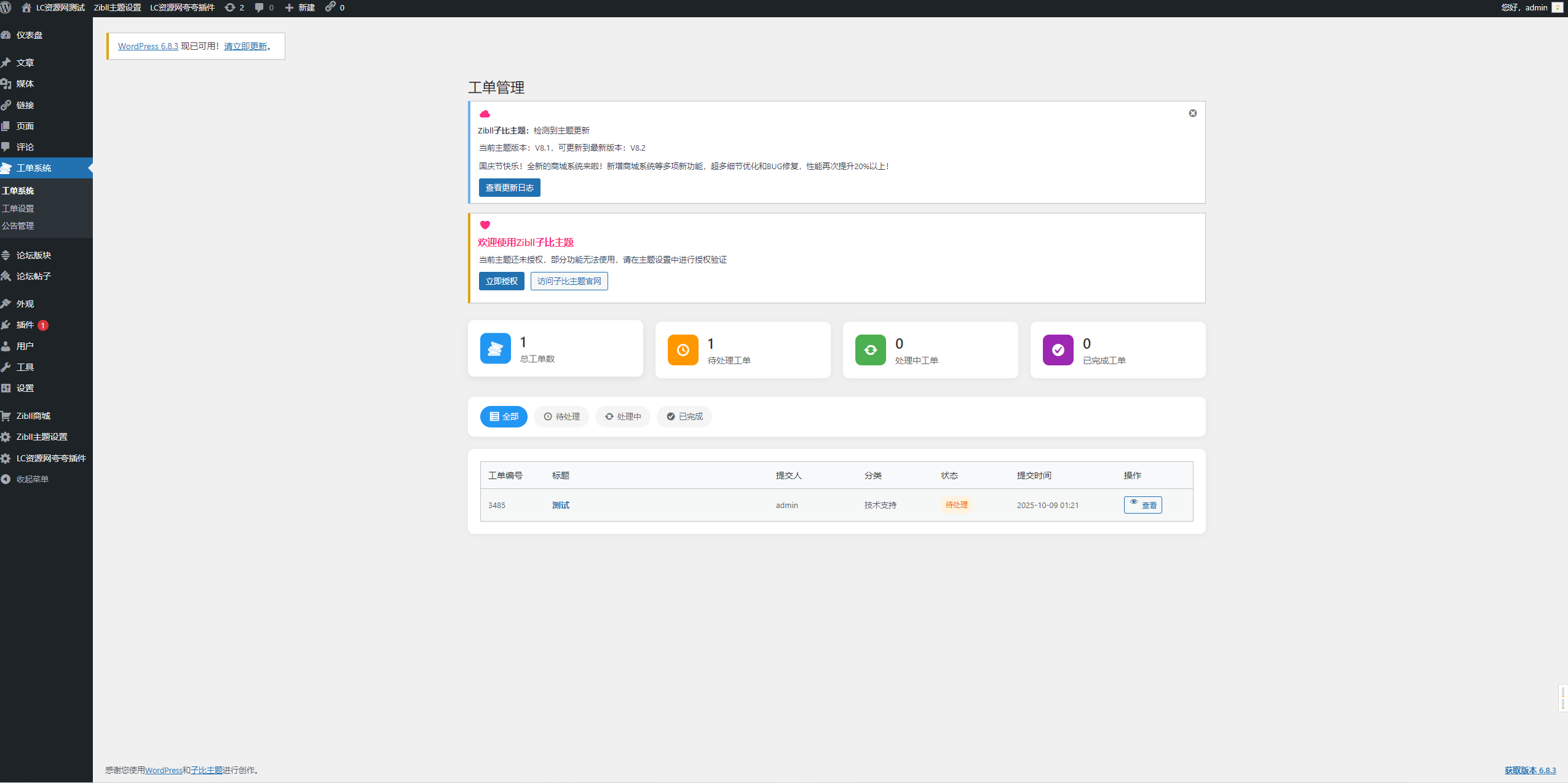Click the green processing tickets refresh icon
The height and width of the screenshot is (783, 1568).
[x=870, y=350]
